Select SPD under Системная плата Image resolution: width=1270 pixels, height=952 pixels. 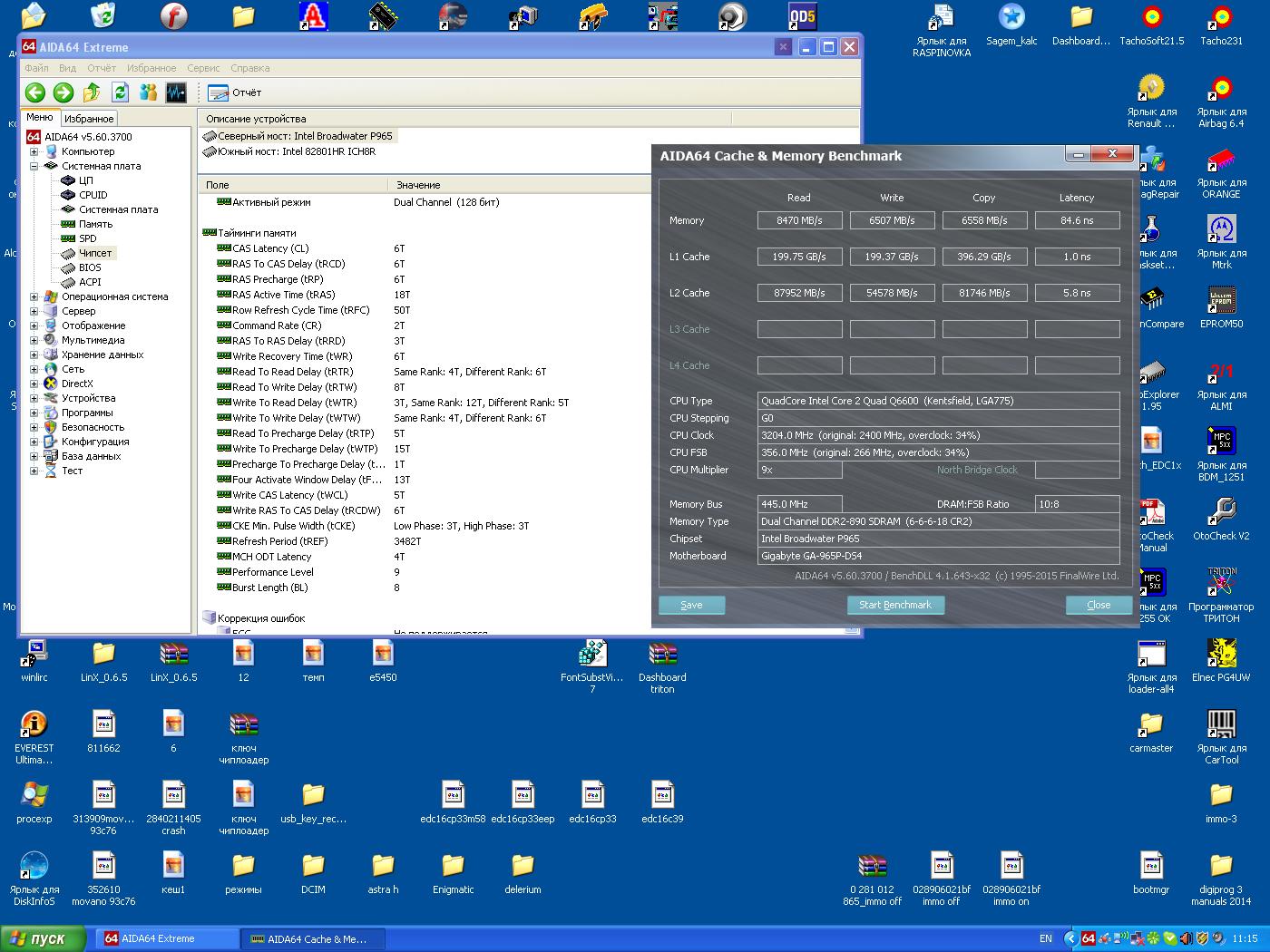87,238
